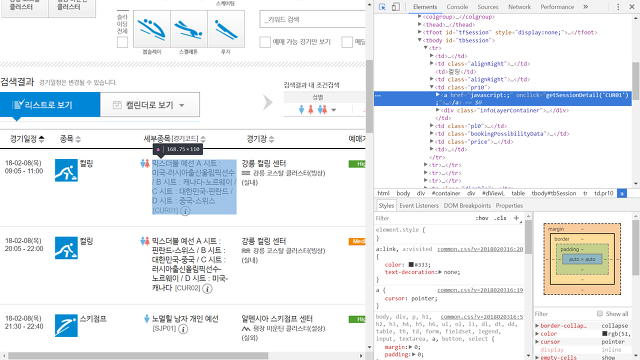Filter by the blue male icon

click(x=301, y=109)
